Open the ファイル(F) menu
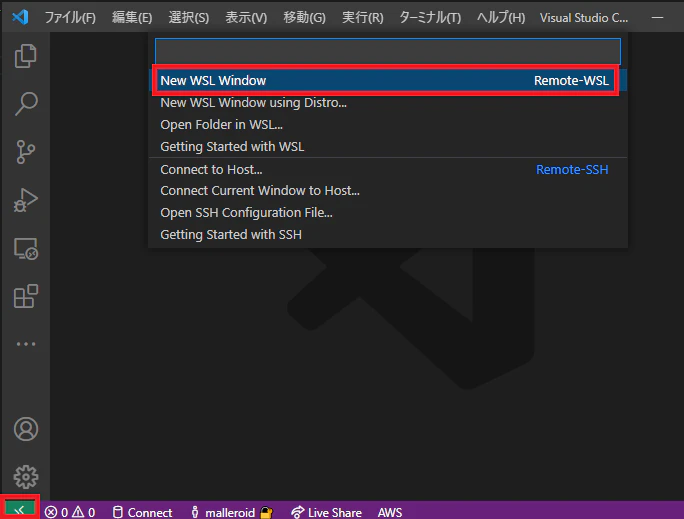 [x=70, y=17]
